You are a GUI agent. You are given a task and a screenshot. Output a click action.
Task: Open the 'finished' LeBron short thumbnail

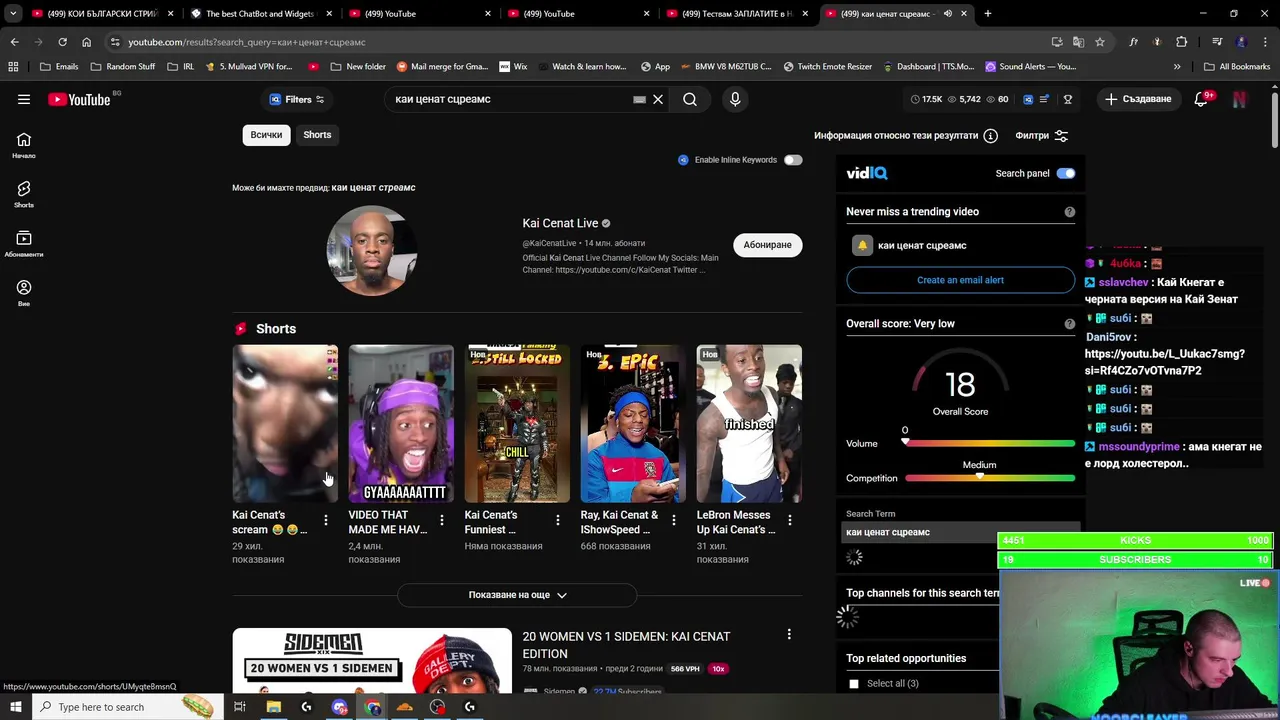click(749, 424)
